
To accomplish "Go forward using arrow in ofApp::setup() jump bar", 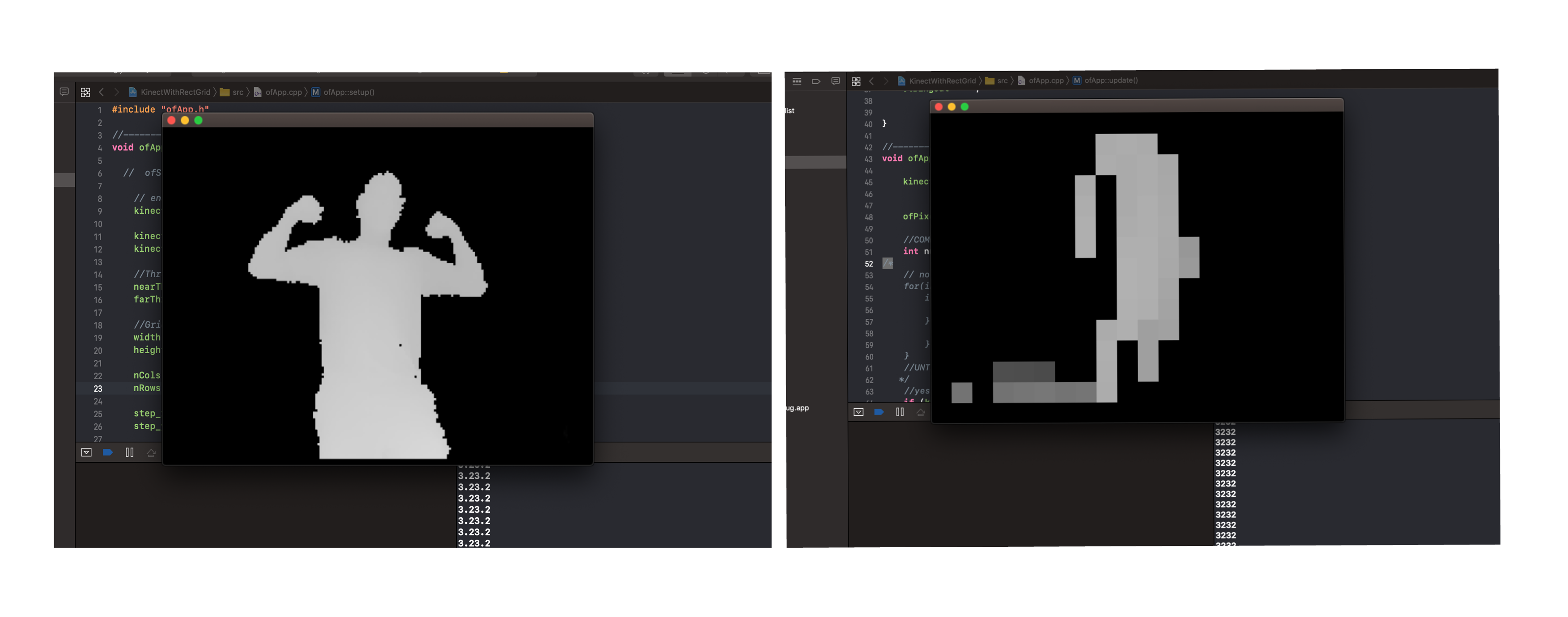I will 116,93.
